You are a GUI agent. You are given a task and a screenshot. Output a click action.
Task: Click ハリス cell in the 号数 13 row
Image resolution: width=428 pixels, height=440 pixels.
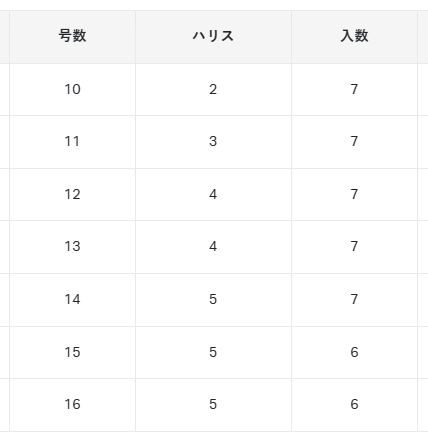click(213, 247)
